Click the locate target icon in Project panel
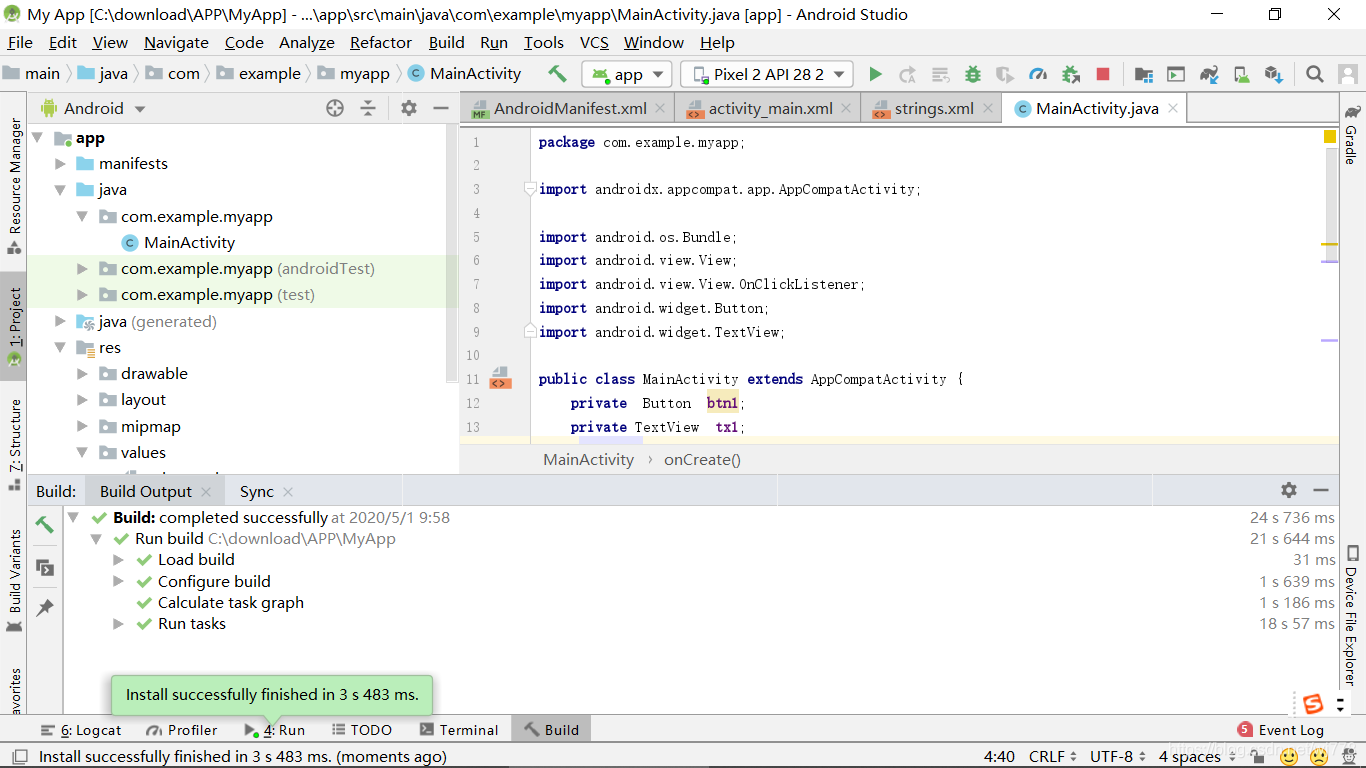 pos(335,108)
